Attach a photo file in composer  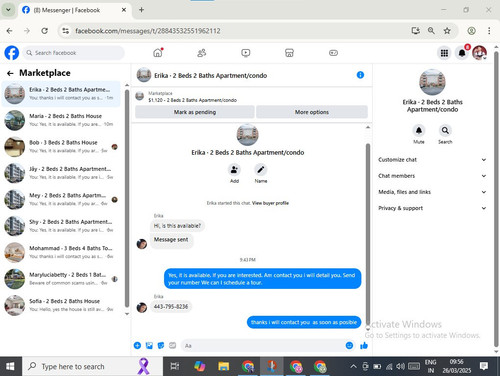coord(149,345)
